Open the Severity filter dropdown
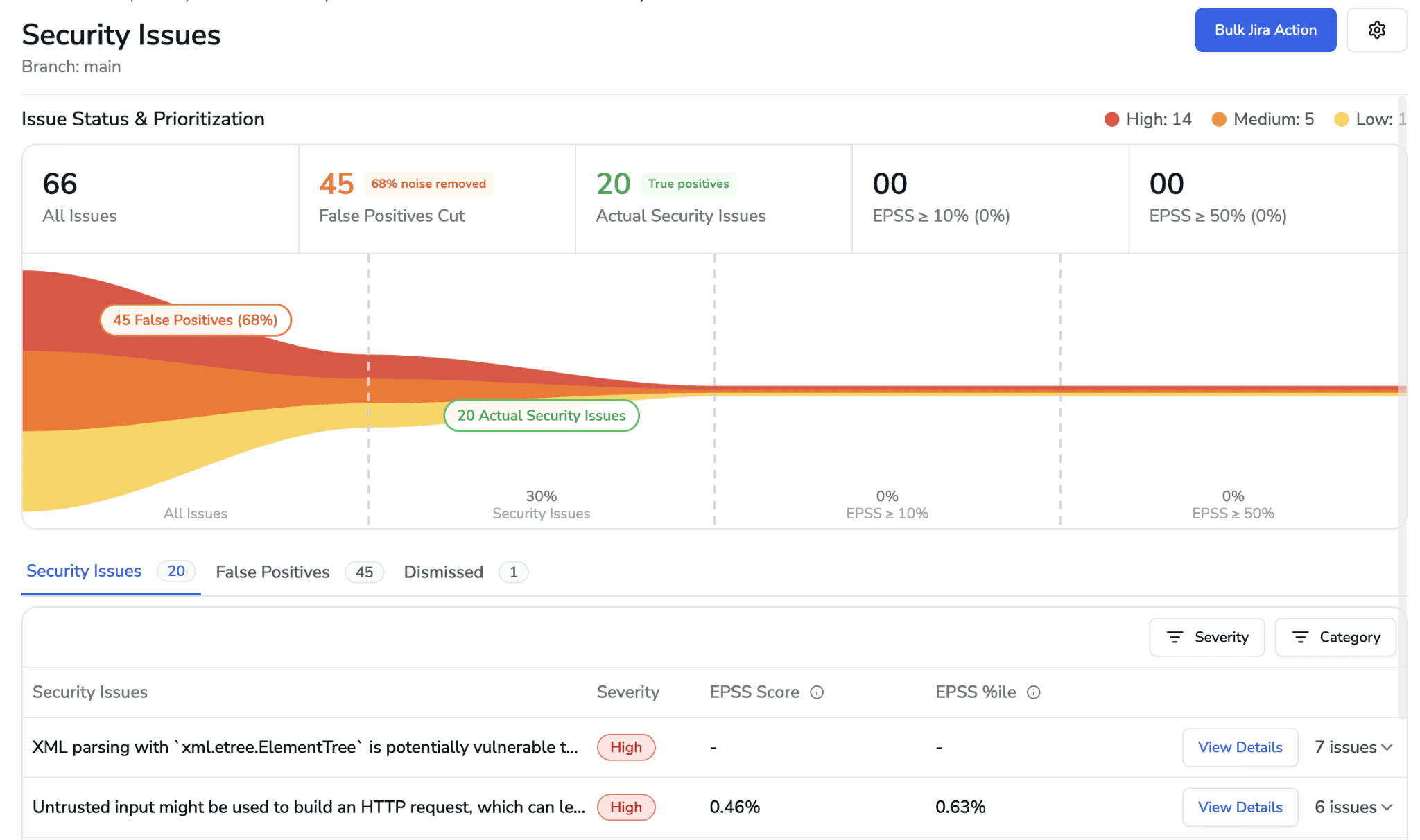The image size is (1420, 840). point(1220,637)
